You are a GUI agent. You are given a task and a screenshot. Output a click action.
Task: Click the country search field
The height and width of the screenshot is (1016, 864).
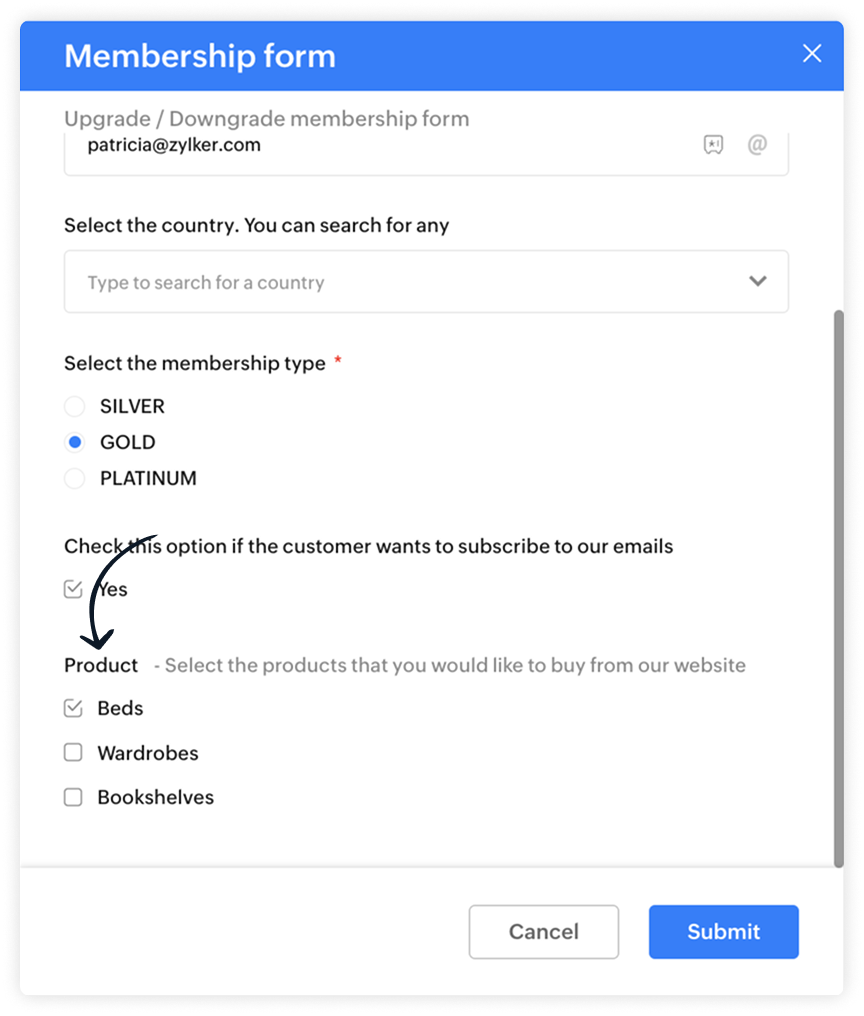tap(426, 282)
